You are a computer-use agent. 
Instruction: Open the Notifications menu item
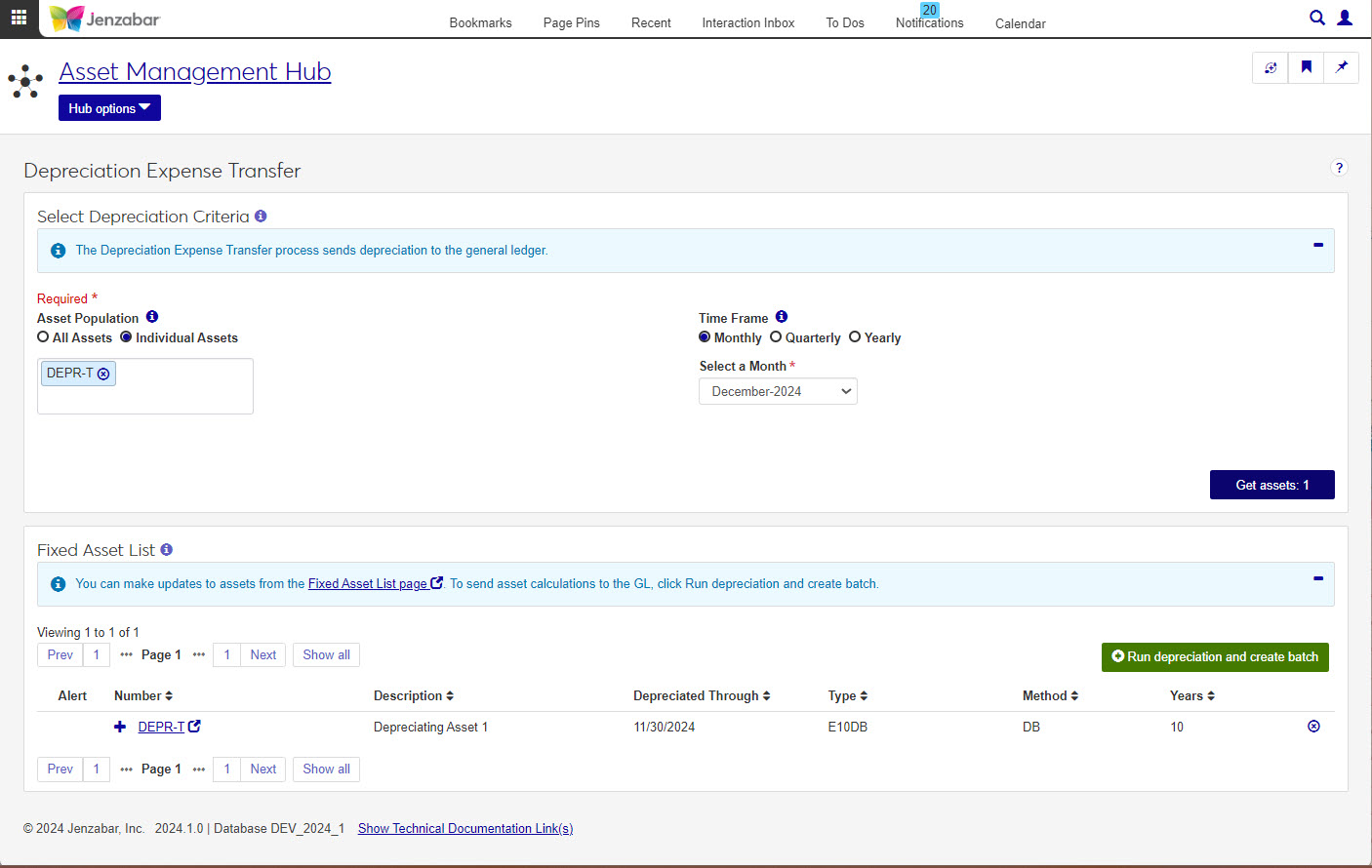(929, 22)
